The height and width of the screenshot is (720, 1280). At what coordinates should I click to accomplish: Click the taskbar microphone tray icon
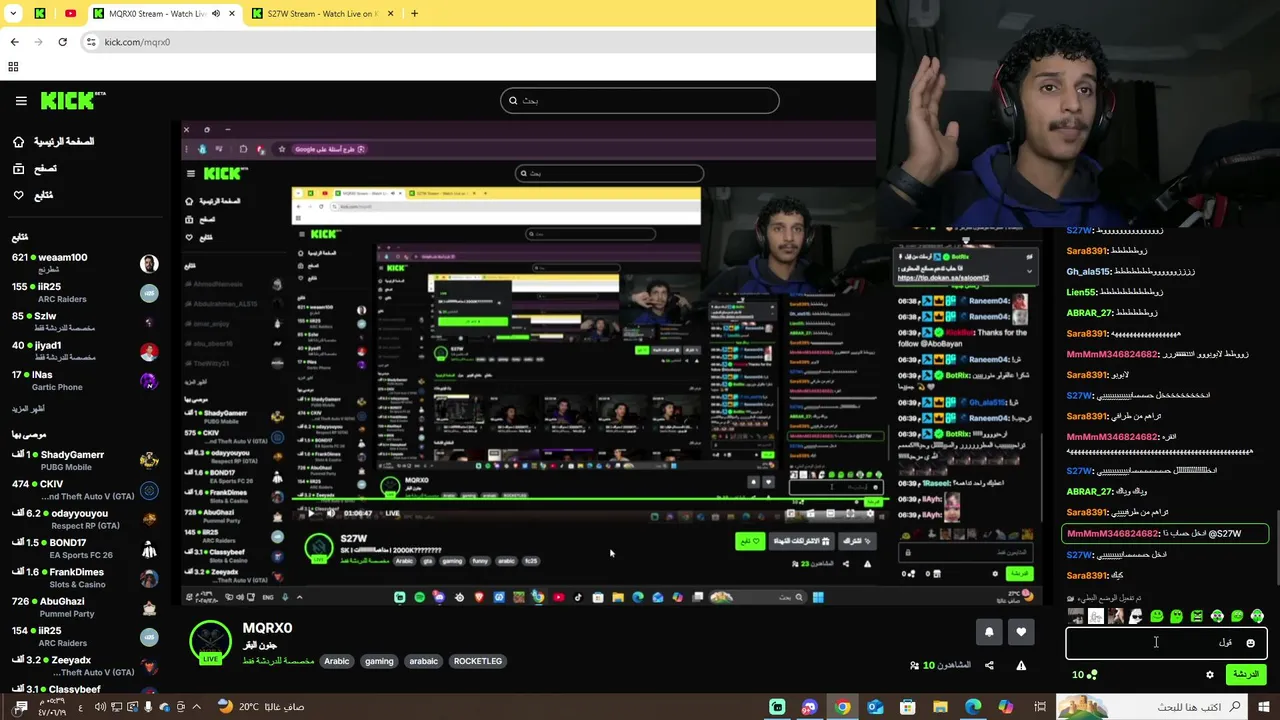click(148, 707)
